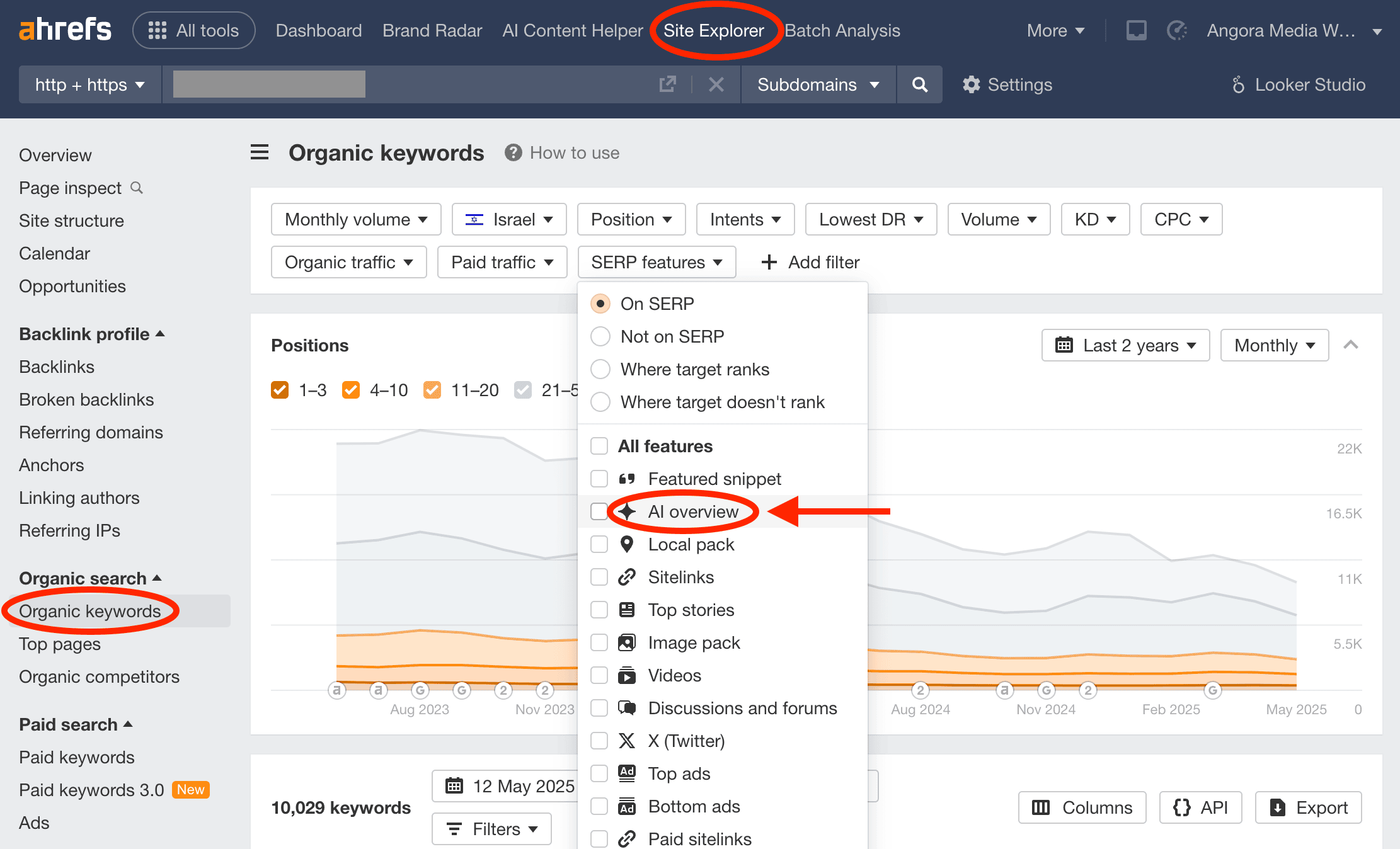Open the Monthly volume dropdown
The height and width of the screenshot is (849, 1400).
pyautogui.click(x=356, y=219)
